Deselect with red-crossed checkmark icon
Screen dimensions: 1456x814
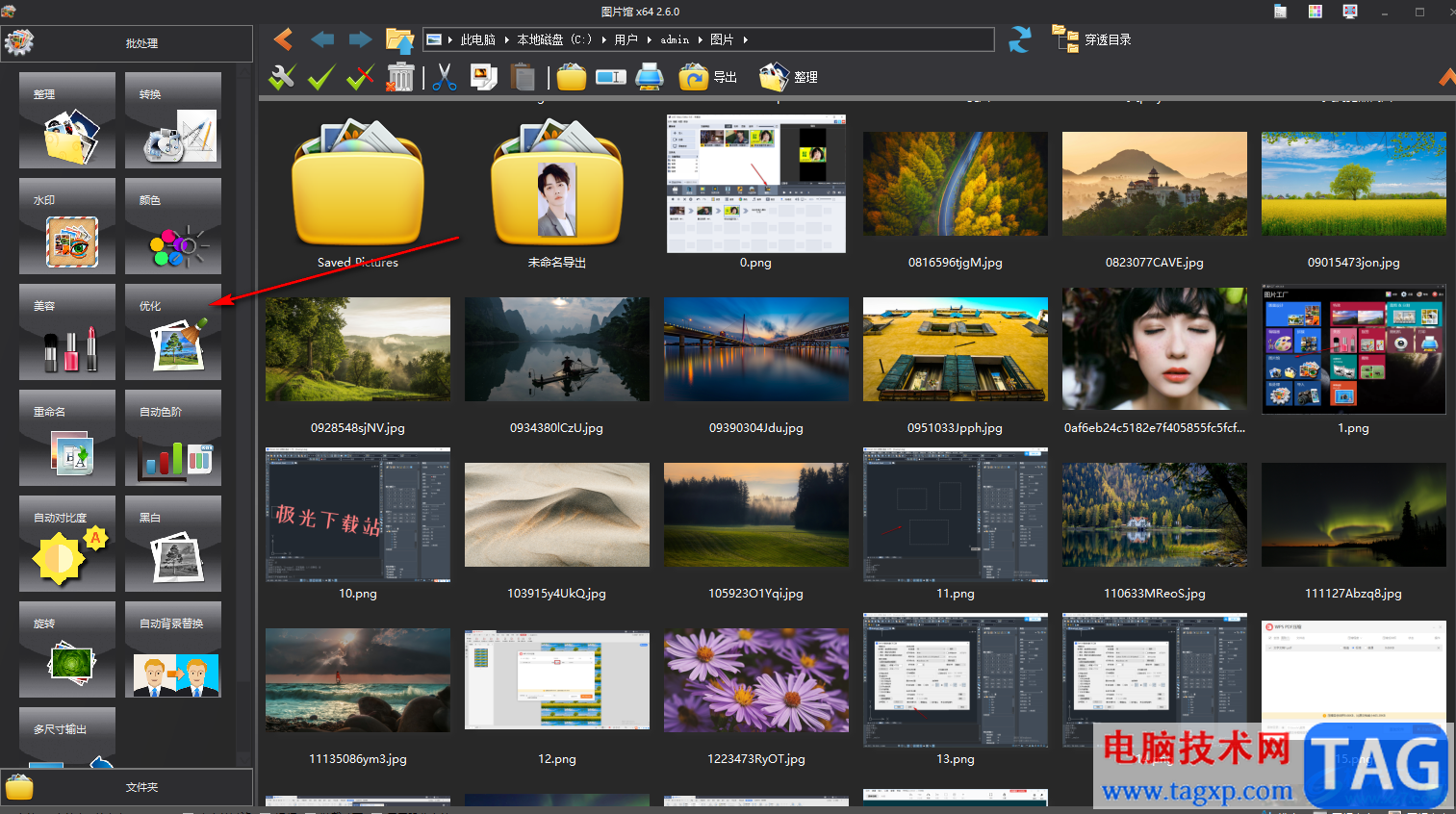coord(360,77)
